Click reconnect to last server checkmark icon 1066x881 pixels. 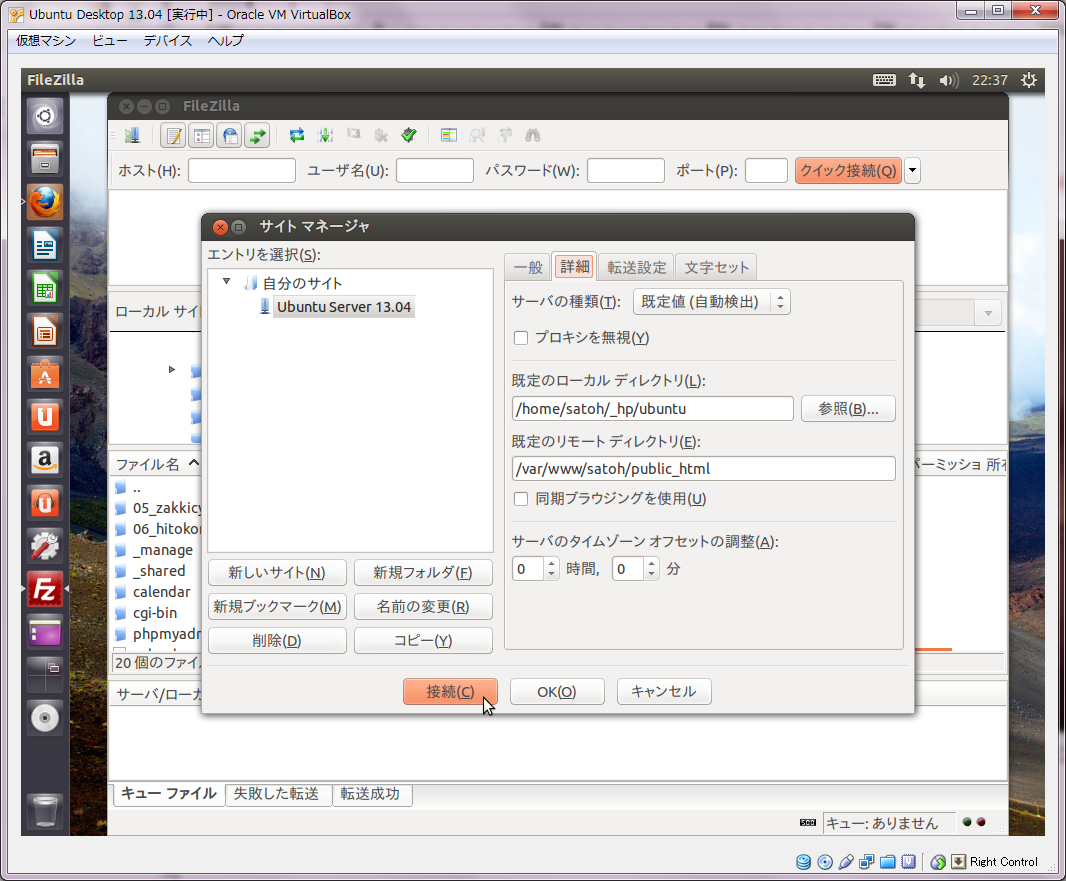point(409,135)
